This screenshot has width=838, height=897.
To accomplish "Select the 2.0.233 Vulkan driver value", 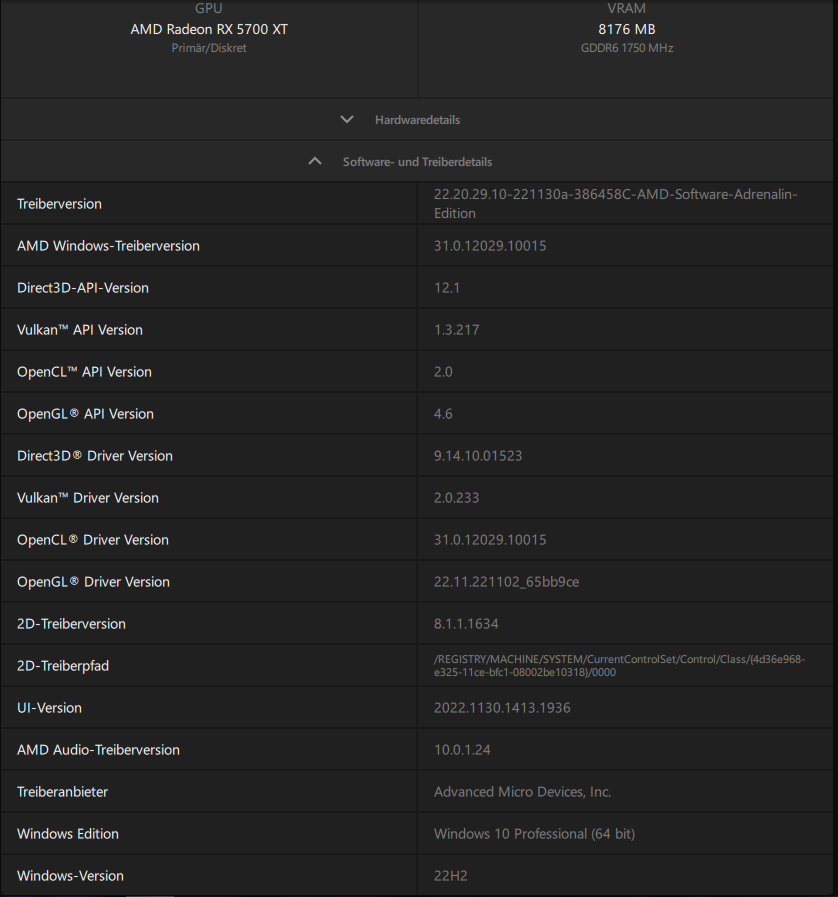I will 456,498.
